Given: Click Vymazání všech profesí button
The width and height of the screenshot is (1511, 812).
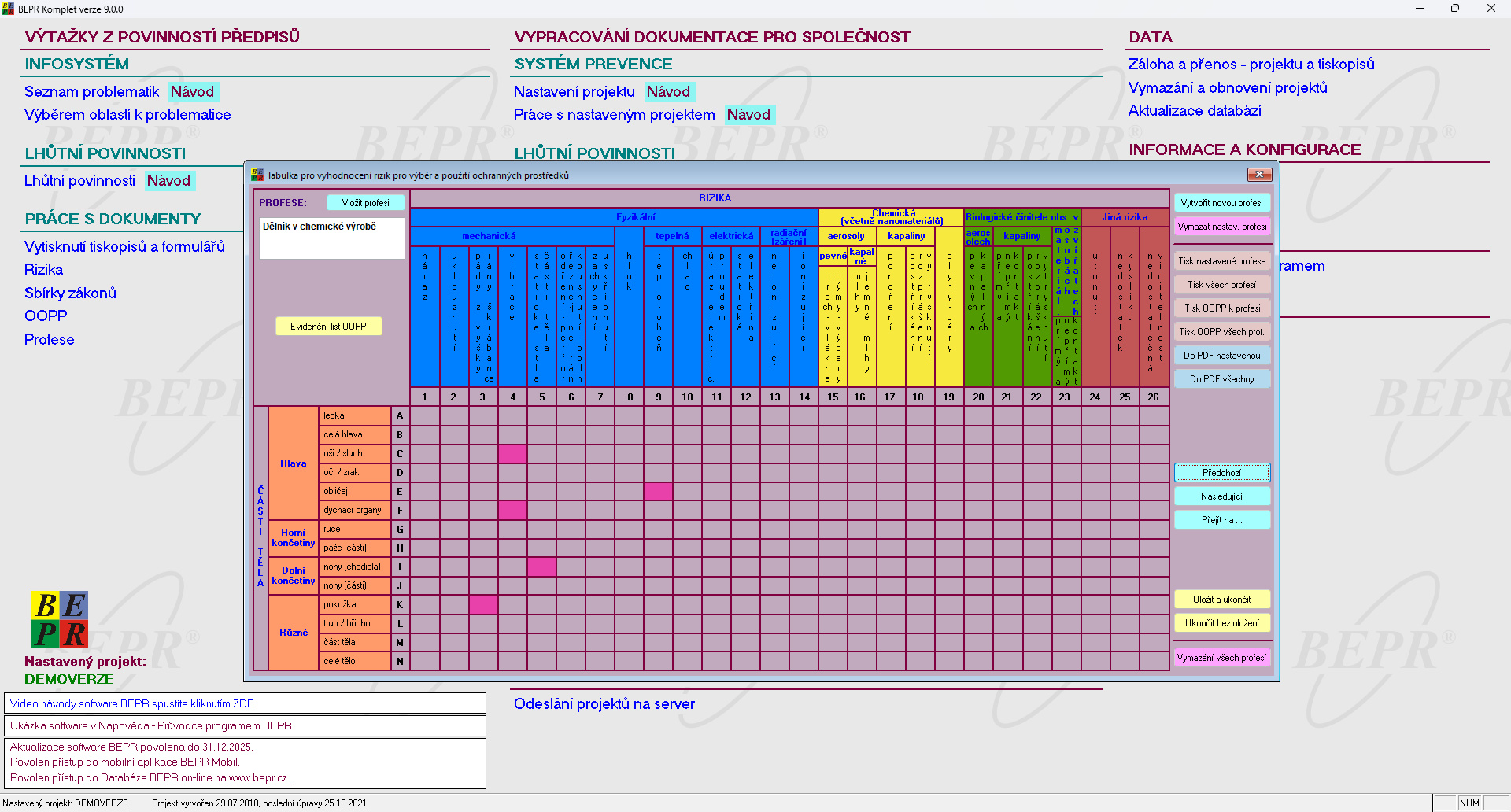Looking at the screenshot, I should click(1222, 658).
